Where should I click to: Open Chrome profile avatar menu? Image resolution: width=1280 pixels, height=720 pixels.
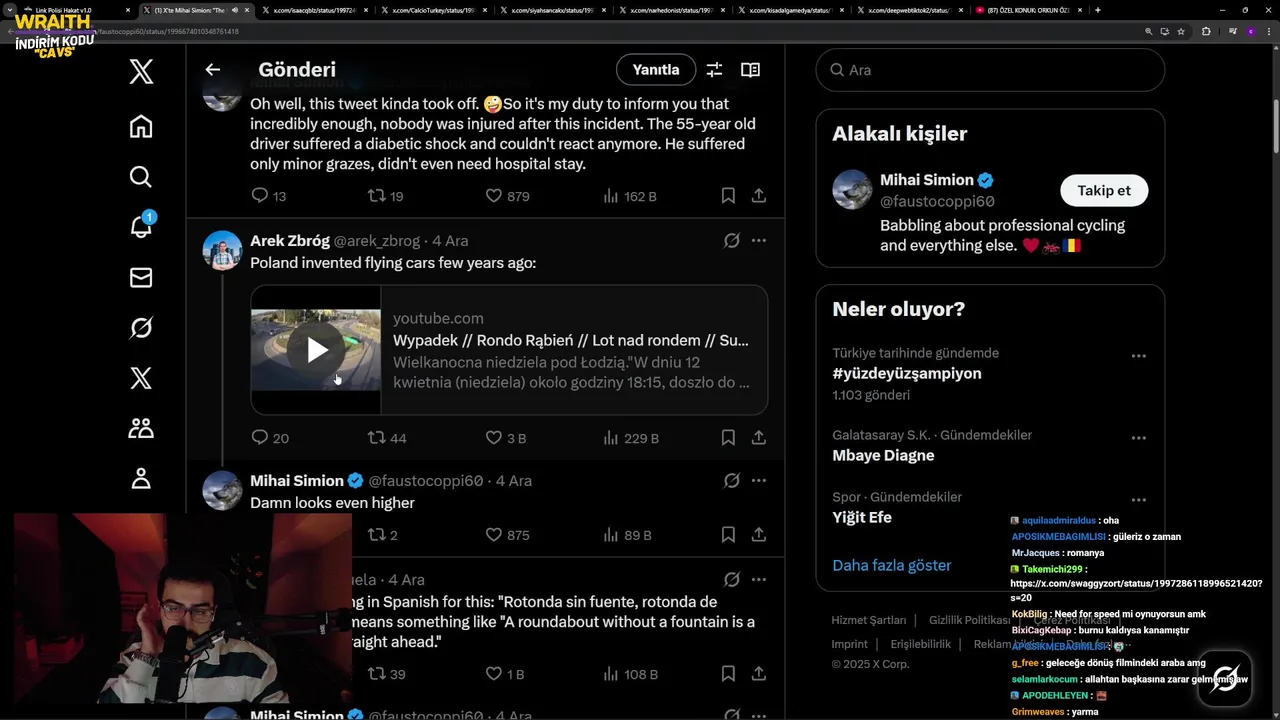tap(1250, 31)
